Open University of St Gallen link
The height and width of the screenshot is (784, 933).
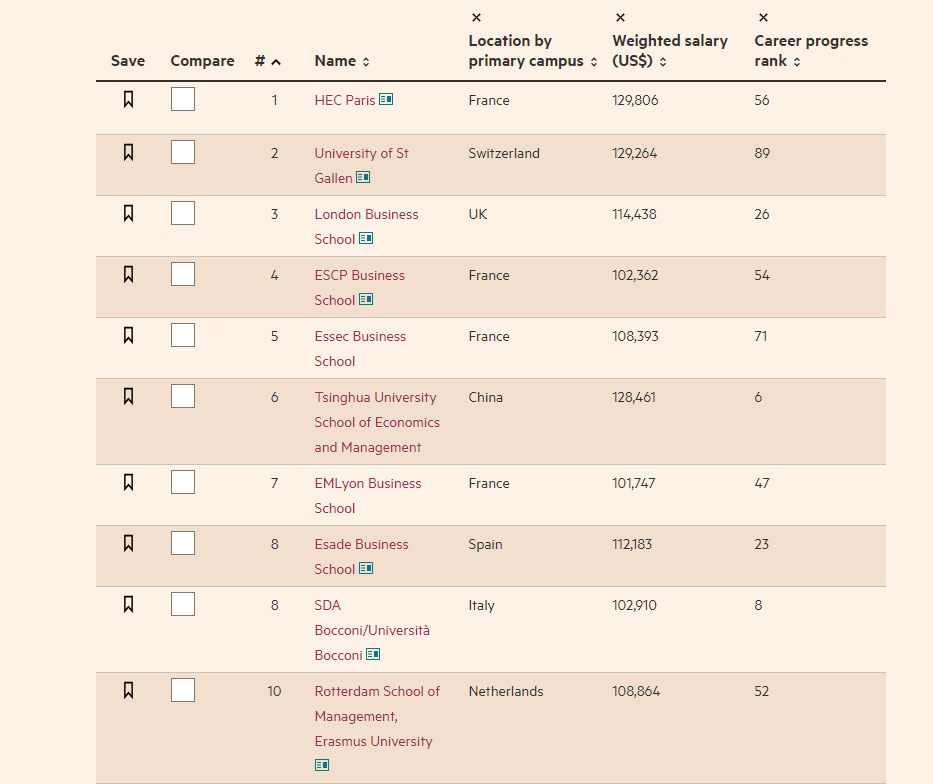pyautogui.click(x=361, y=165)
